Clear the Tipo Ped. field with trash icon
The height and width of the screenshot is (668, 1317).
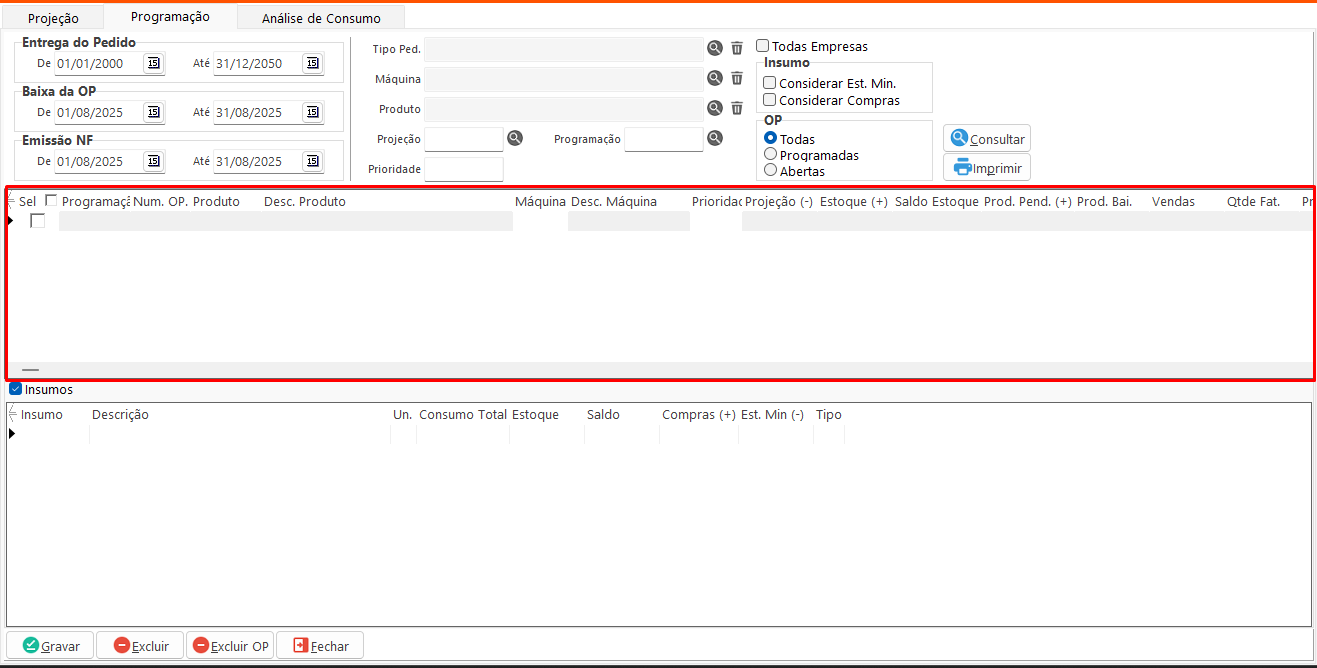pos(737,48)
